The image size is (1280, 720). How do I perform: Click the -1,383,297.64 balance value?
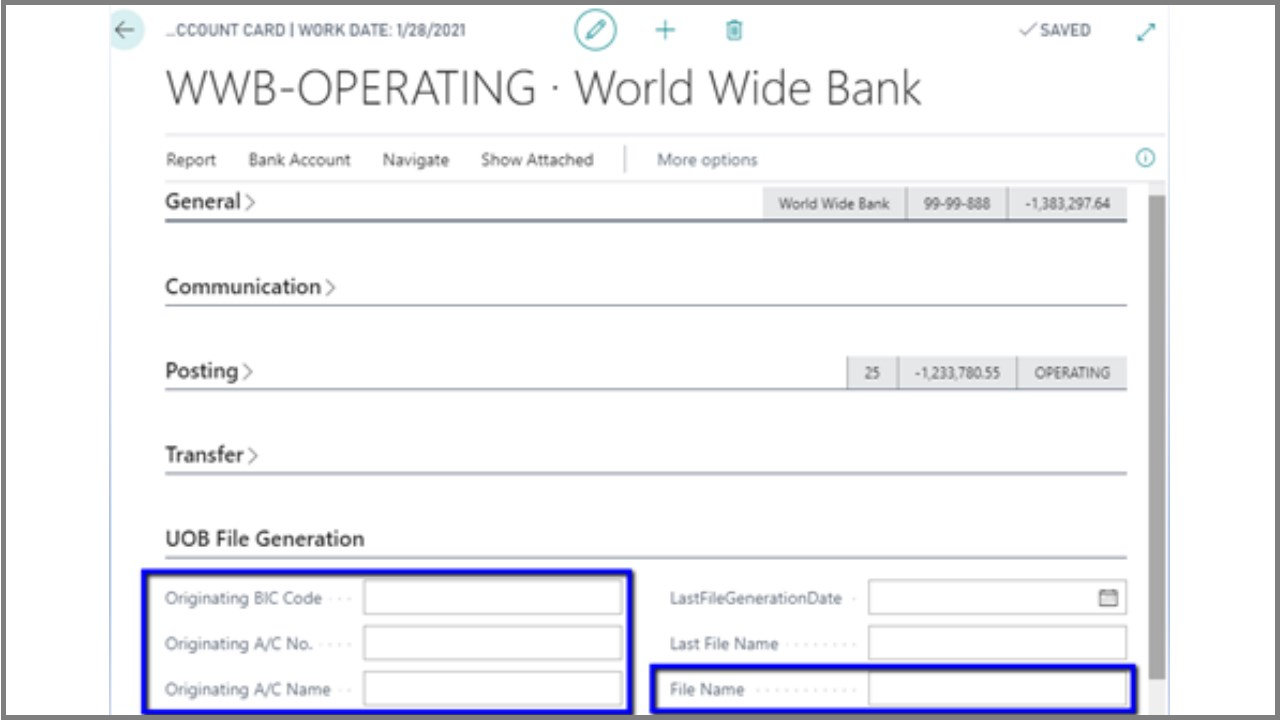click(1067, 203)
